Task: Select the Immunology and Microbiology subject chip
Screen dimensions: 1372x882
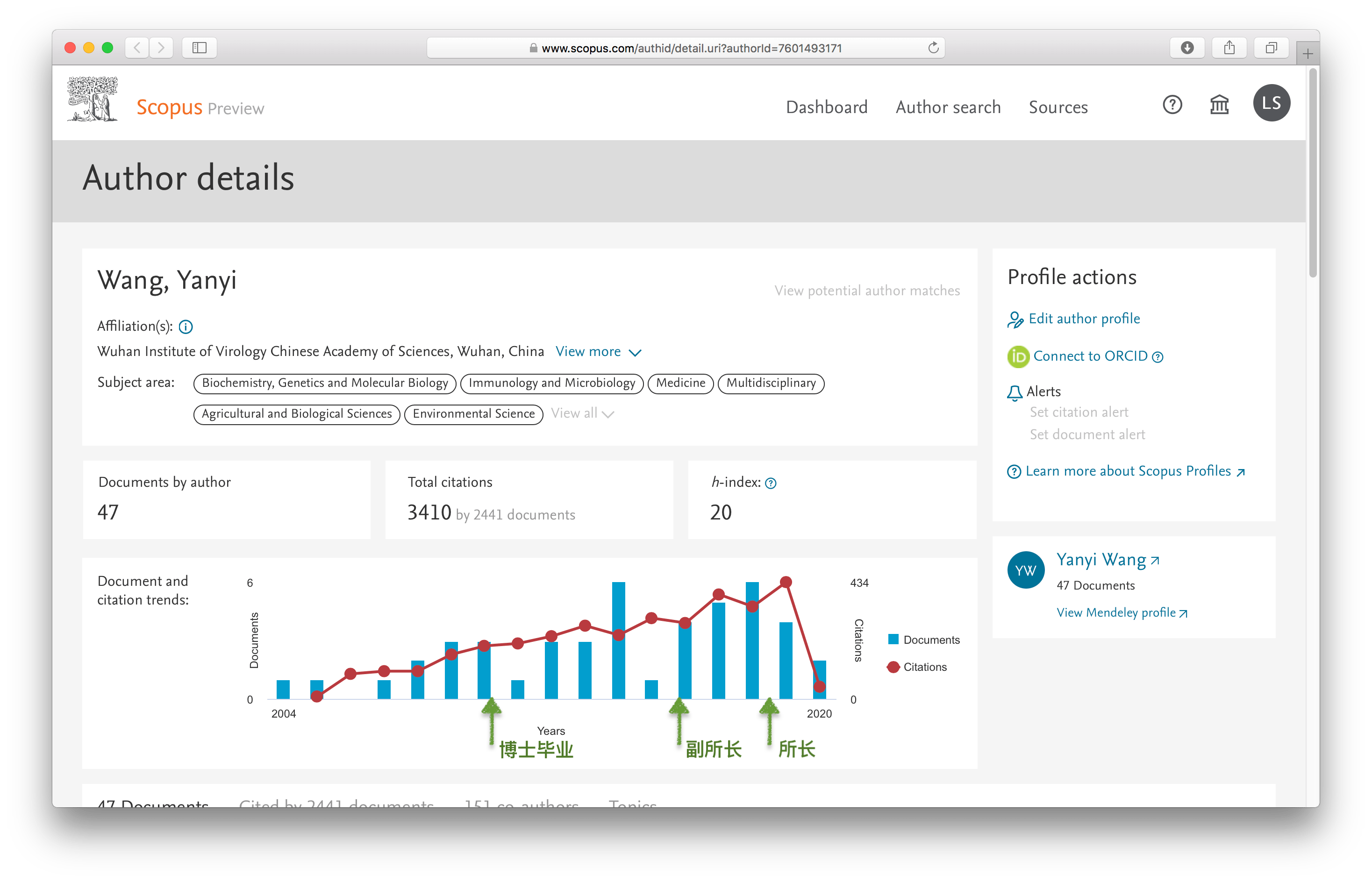Action: [x=551, y=383]
